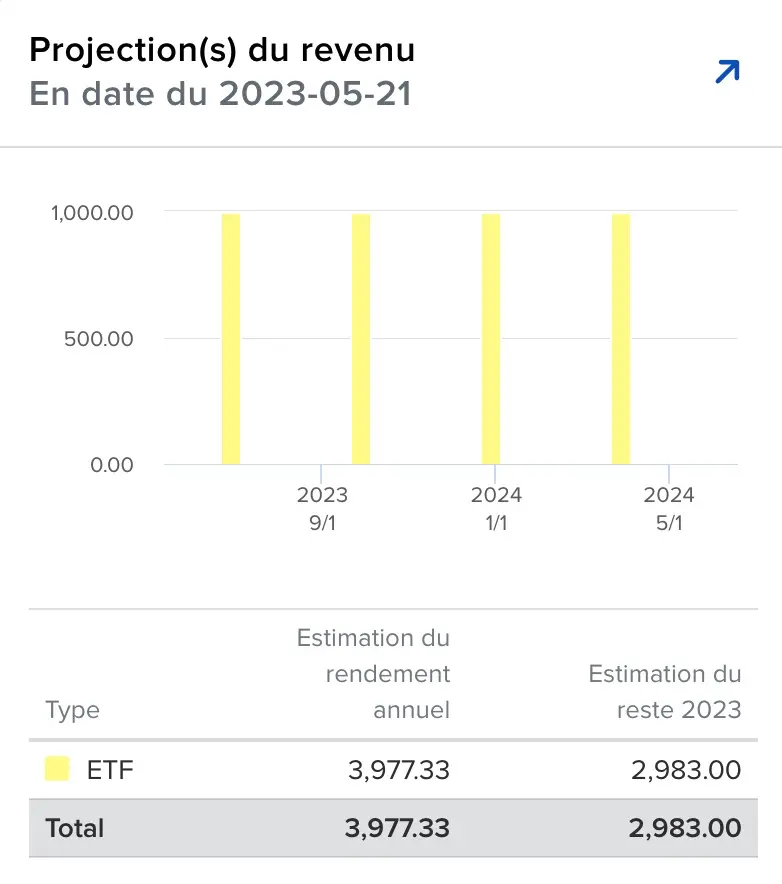
Task: Click the 2024 5/1 axis label
Action: click(x=669, y=509)
